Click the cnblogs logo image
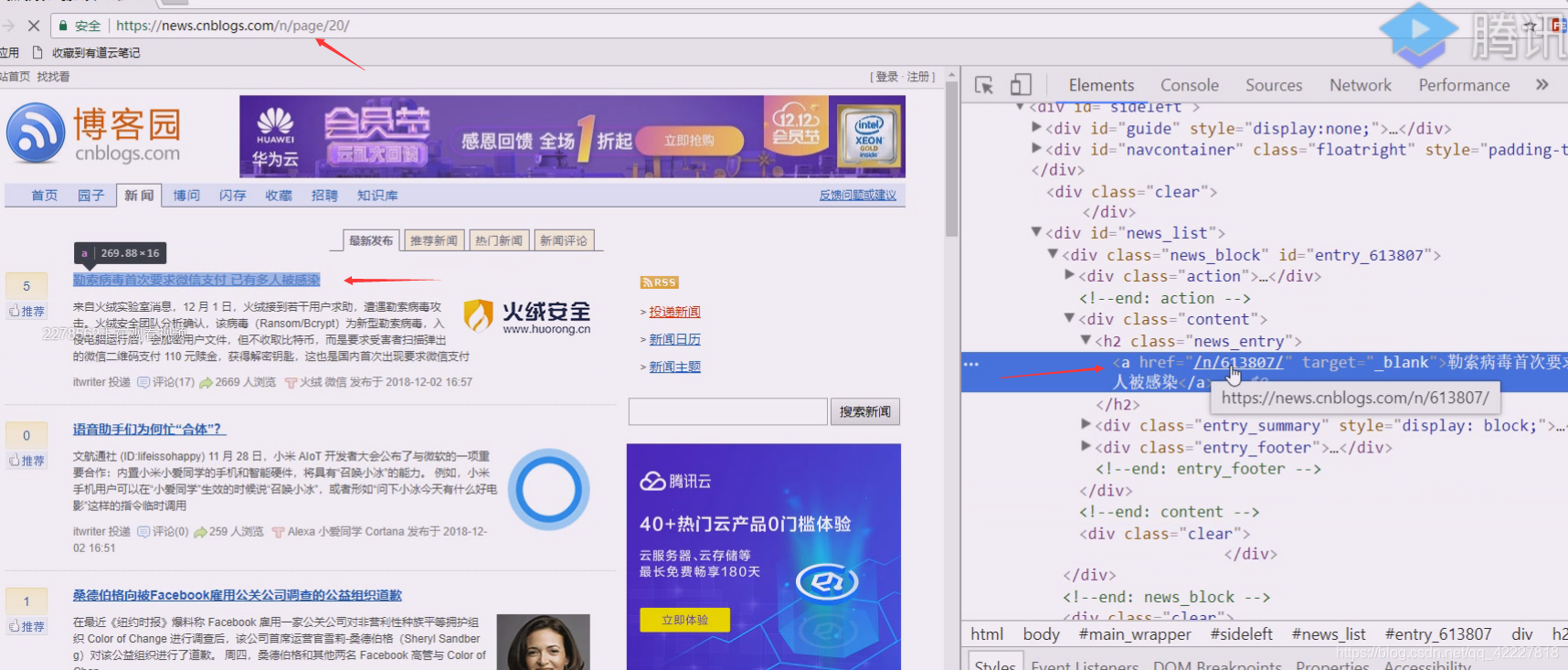Screen dimensions: 1568x670 [x=94, y=134]
